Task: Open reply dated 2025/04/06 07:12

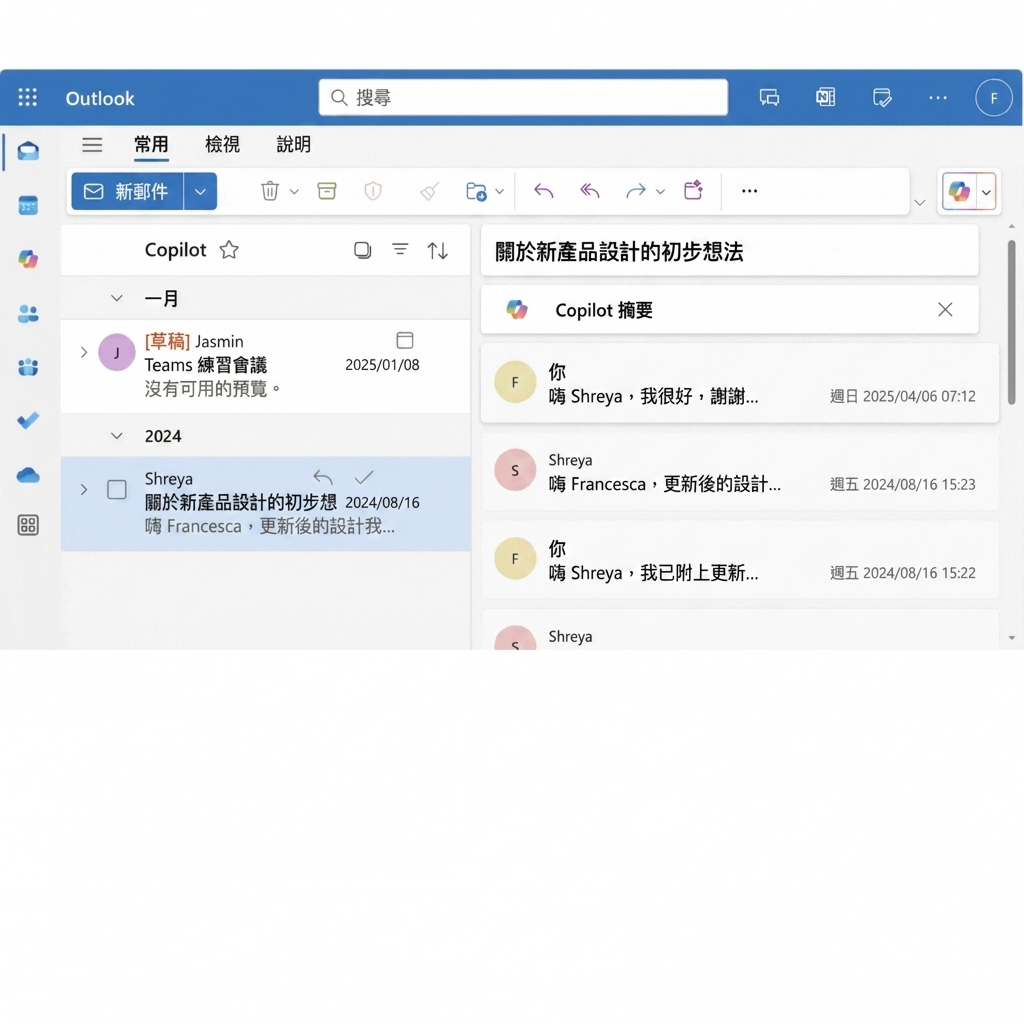Action: 740,383
